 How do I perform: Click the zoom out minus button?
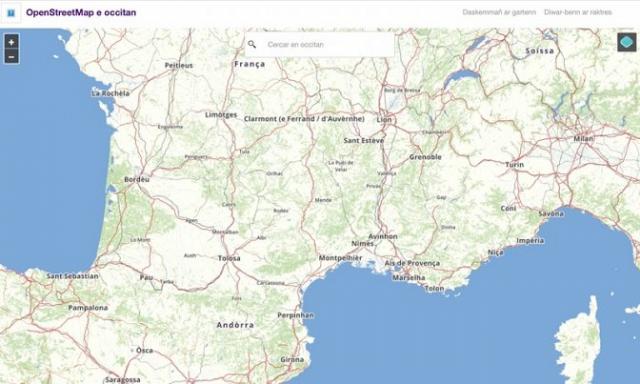[x=11, y=57]
